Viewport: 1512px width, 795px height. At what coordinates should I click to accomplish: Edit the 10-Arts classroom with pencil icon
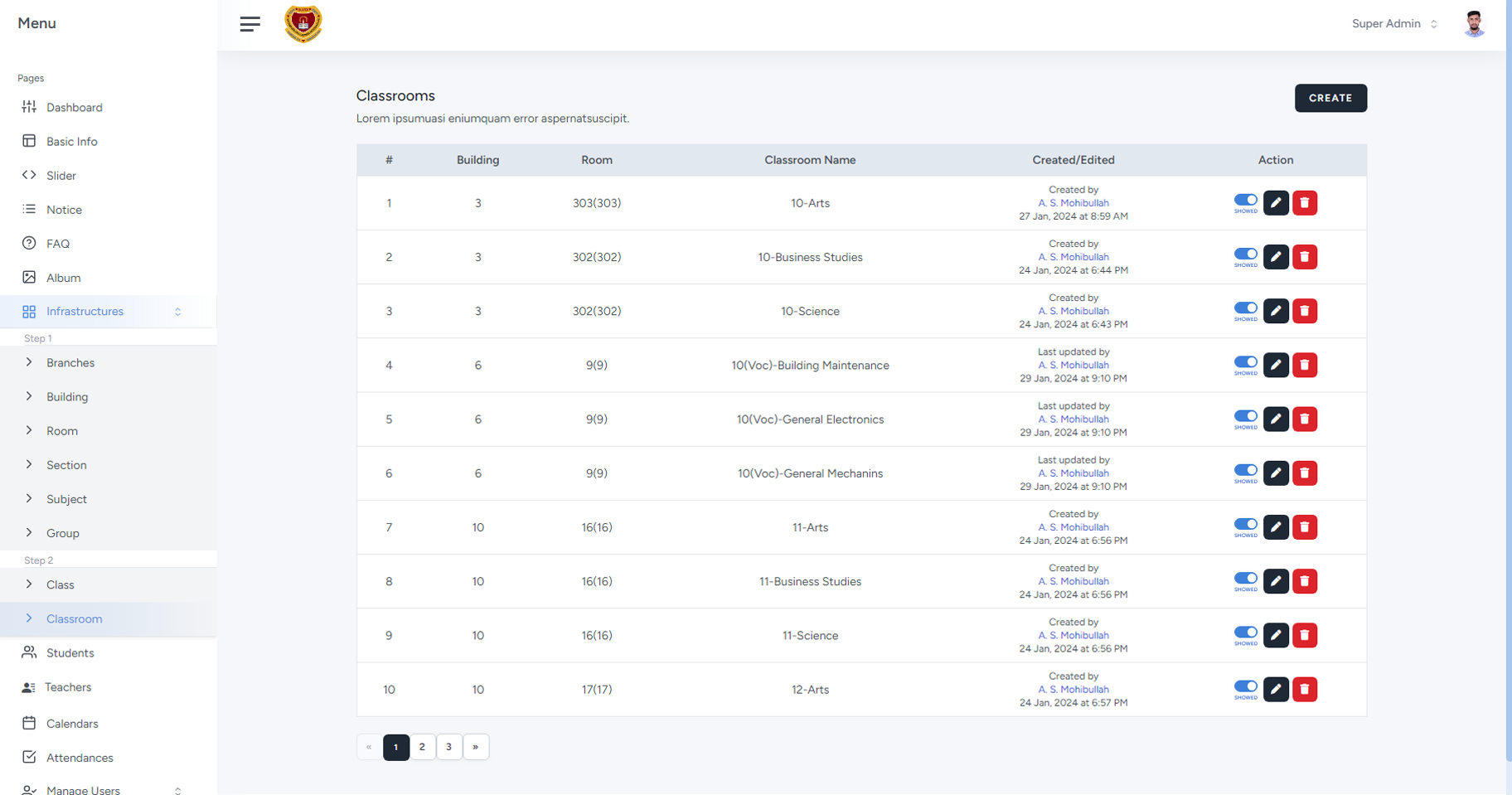[1276, 203]
